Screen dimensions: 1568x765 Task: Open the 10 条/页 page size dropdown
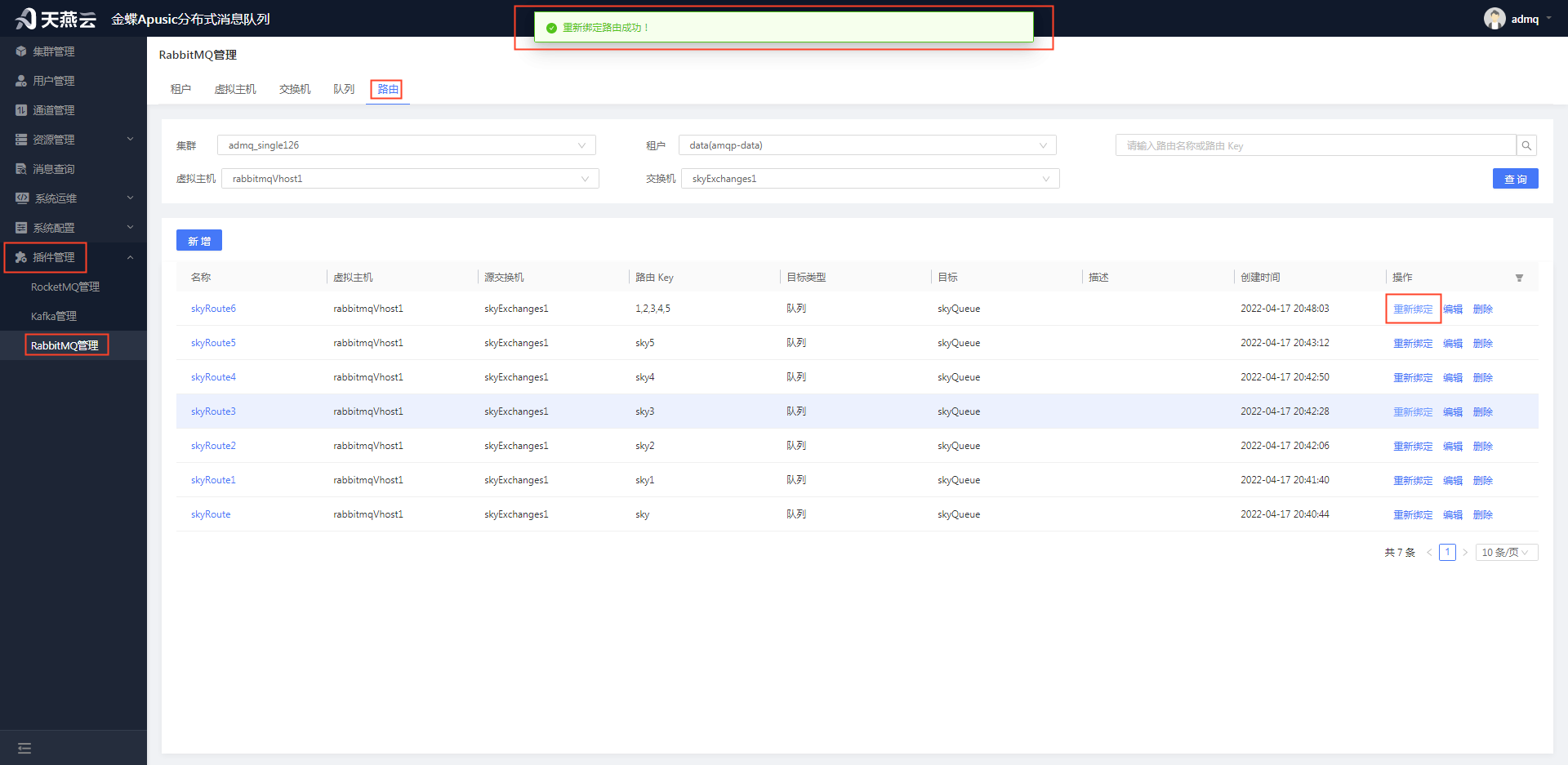coord(1507,553)
